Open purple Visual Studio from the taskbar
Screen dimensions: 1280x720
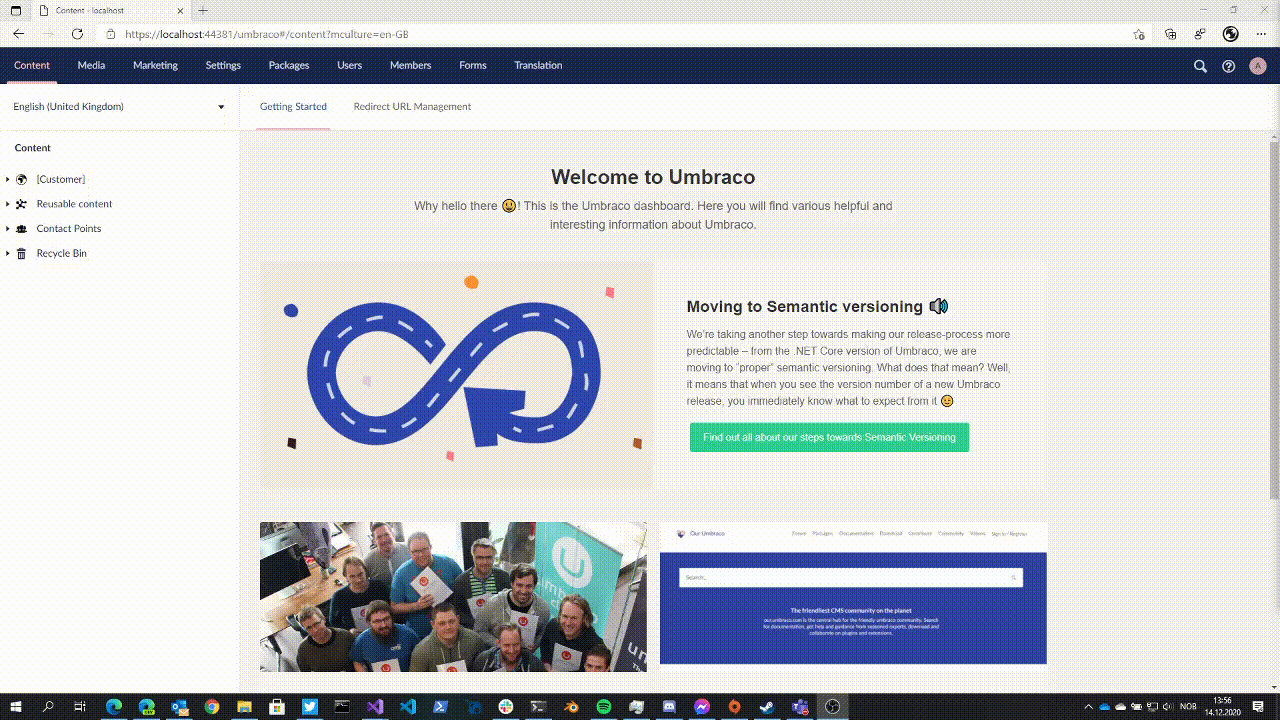point(375,707)
